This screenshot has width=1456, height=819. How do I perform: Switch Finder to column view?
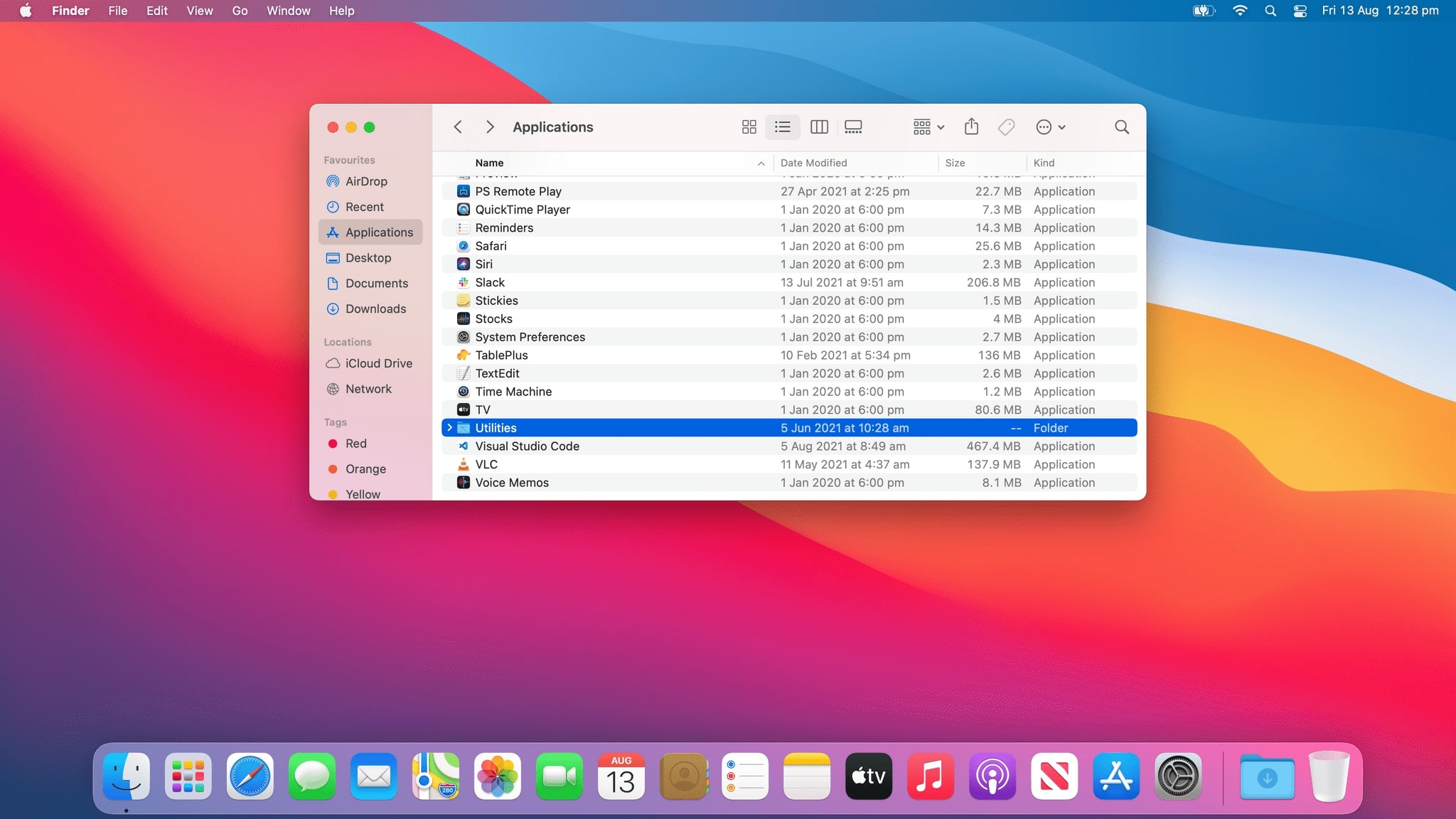(x=819, y=127)
